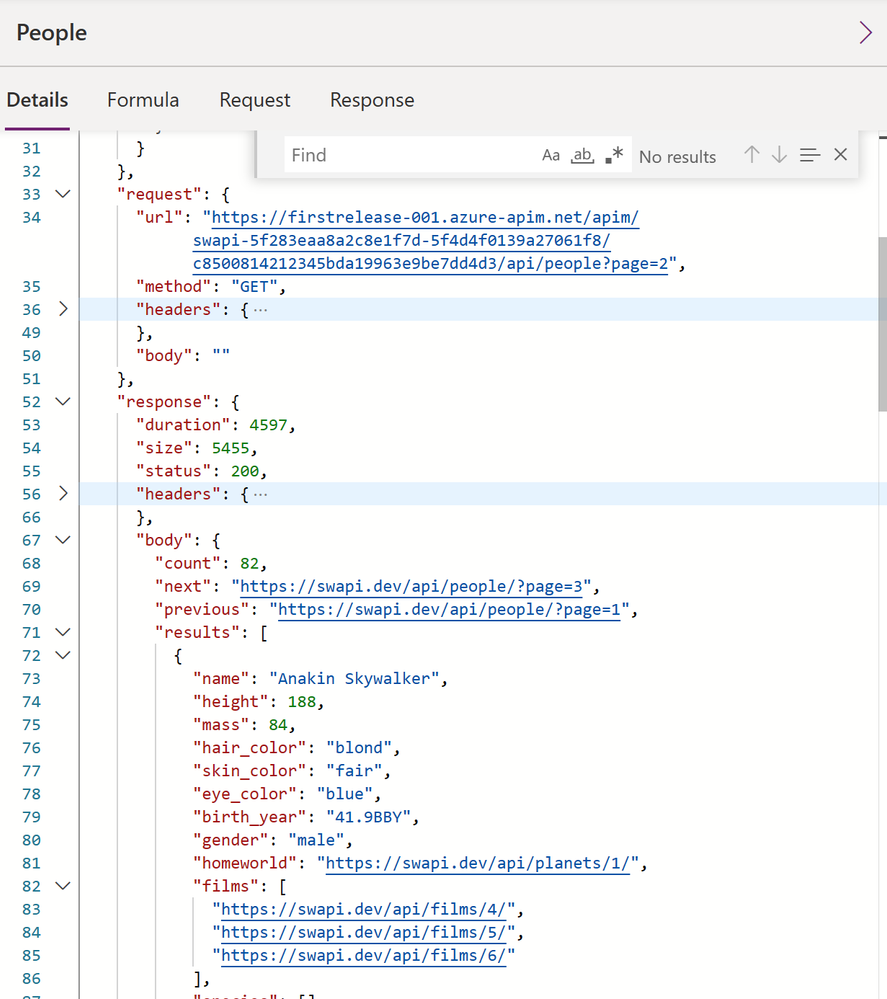887x999 pixels.
Task: Click the "blue" eye color value
Action: pyautogui.click(x=345, y=794)
